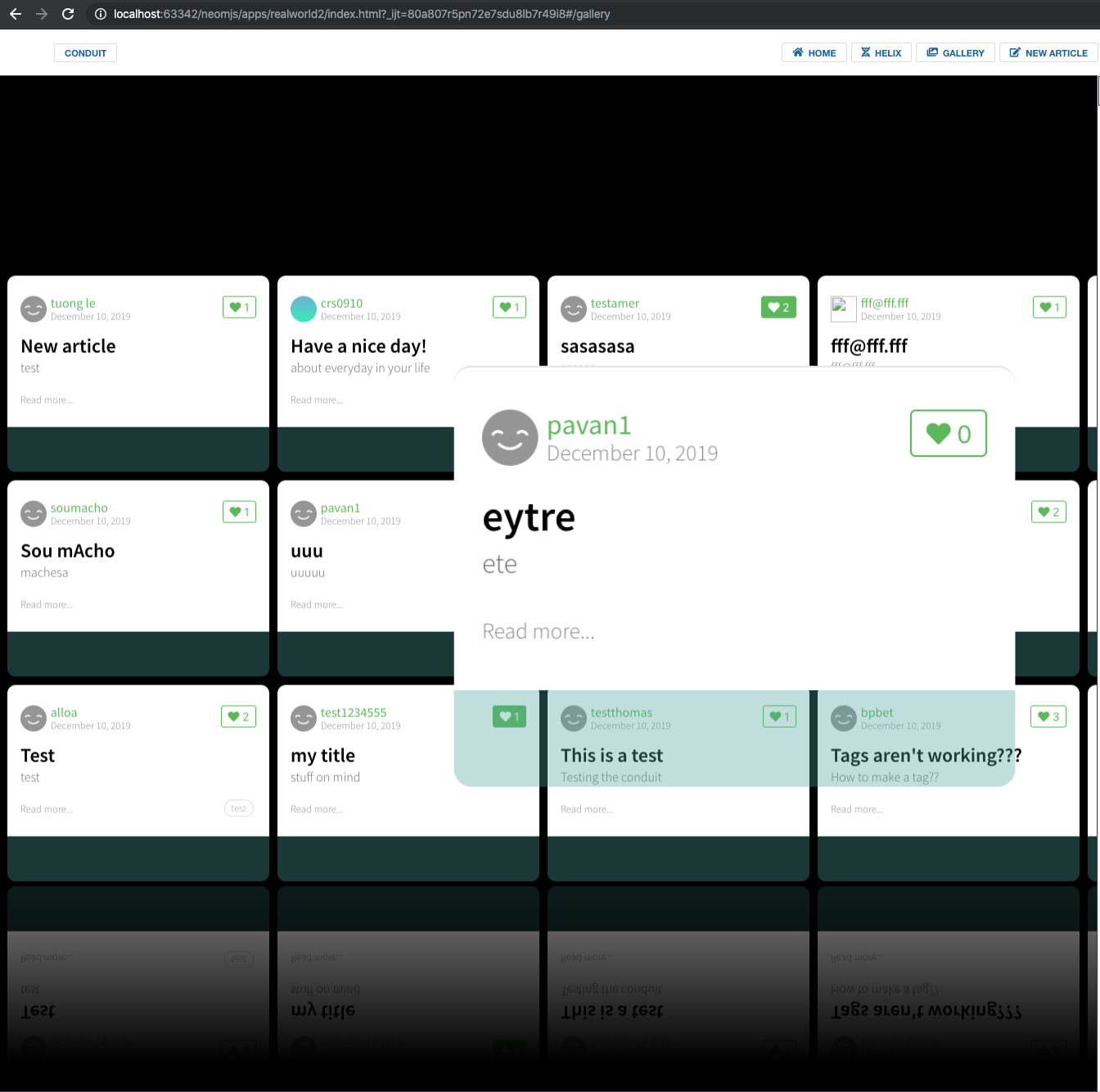Read more of alloa's Test article
The height and width of the screenshot is (1092, 1100).
coord(47,809)
